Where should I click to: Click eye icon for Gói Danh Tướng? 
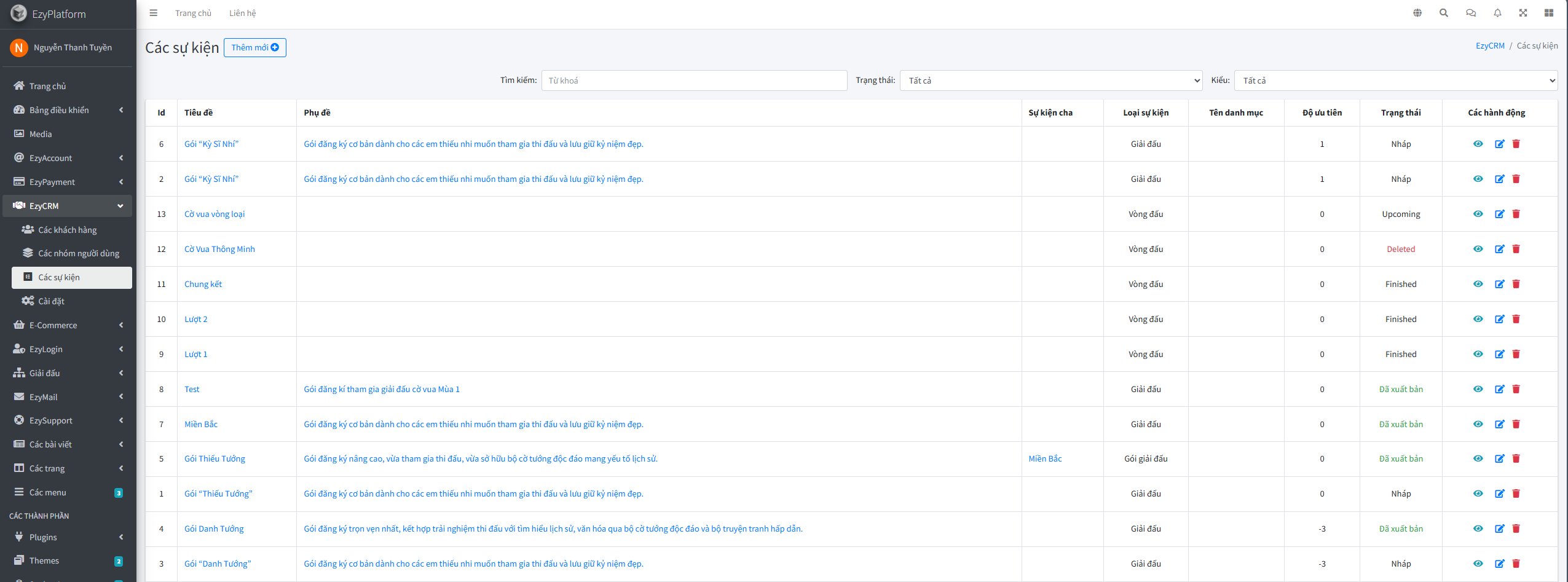pyautogui.click(x=1478, y=529)
